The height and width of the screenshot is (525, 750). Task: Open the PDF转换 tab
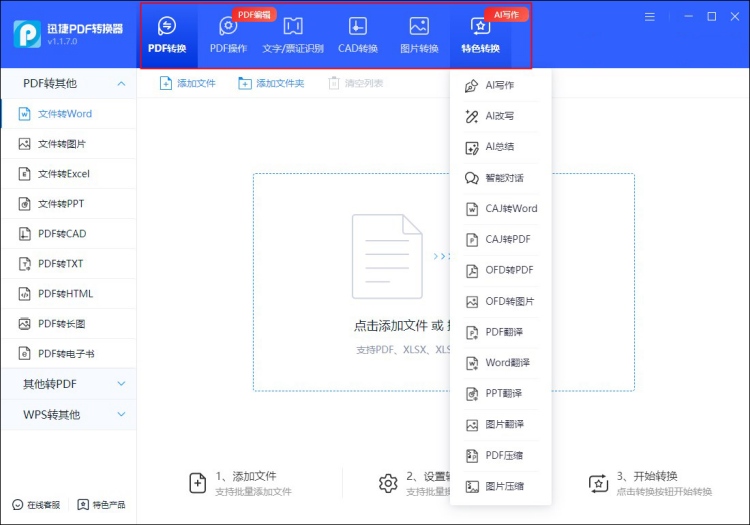(x=167, y=35)
